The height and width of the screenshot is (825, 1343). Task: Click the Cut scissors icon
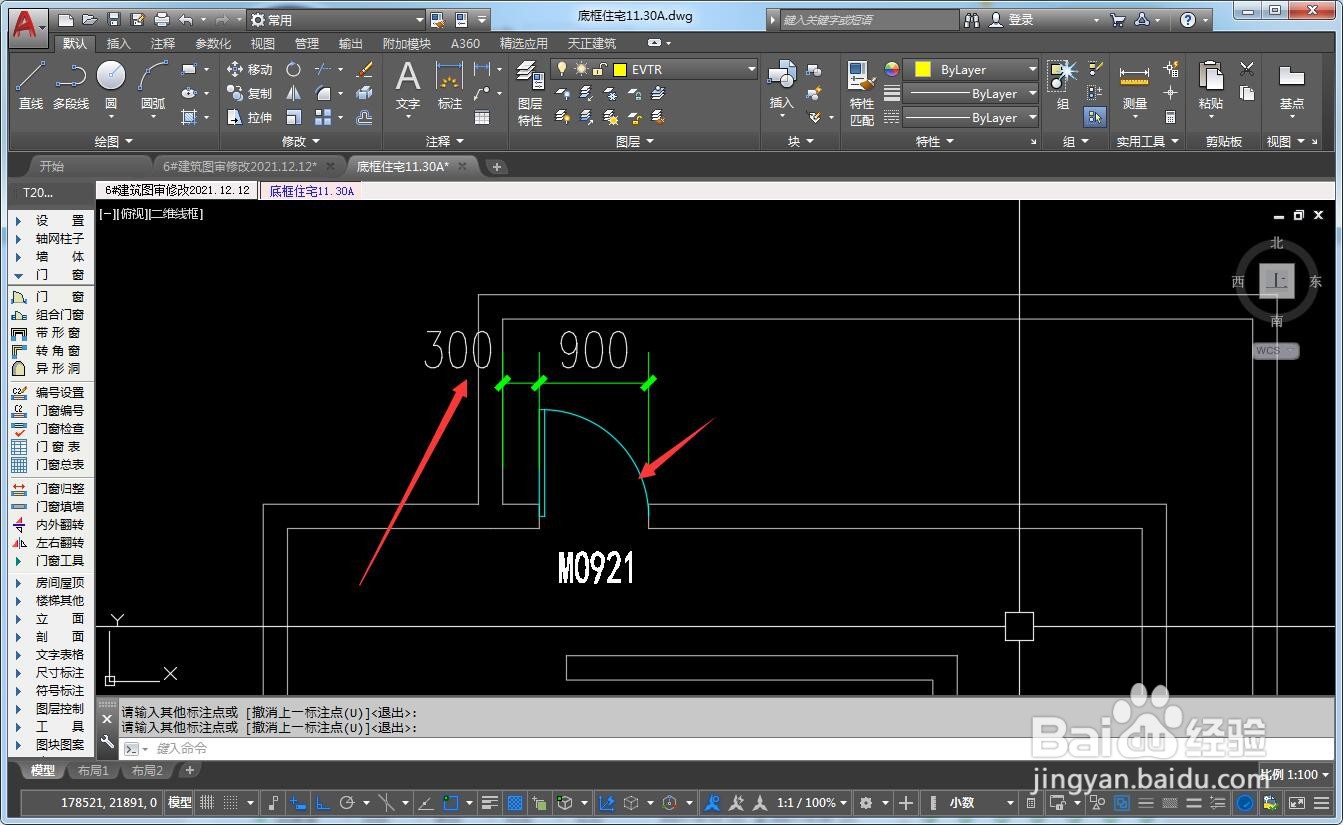(1246, 69)
